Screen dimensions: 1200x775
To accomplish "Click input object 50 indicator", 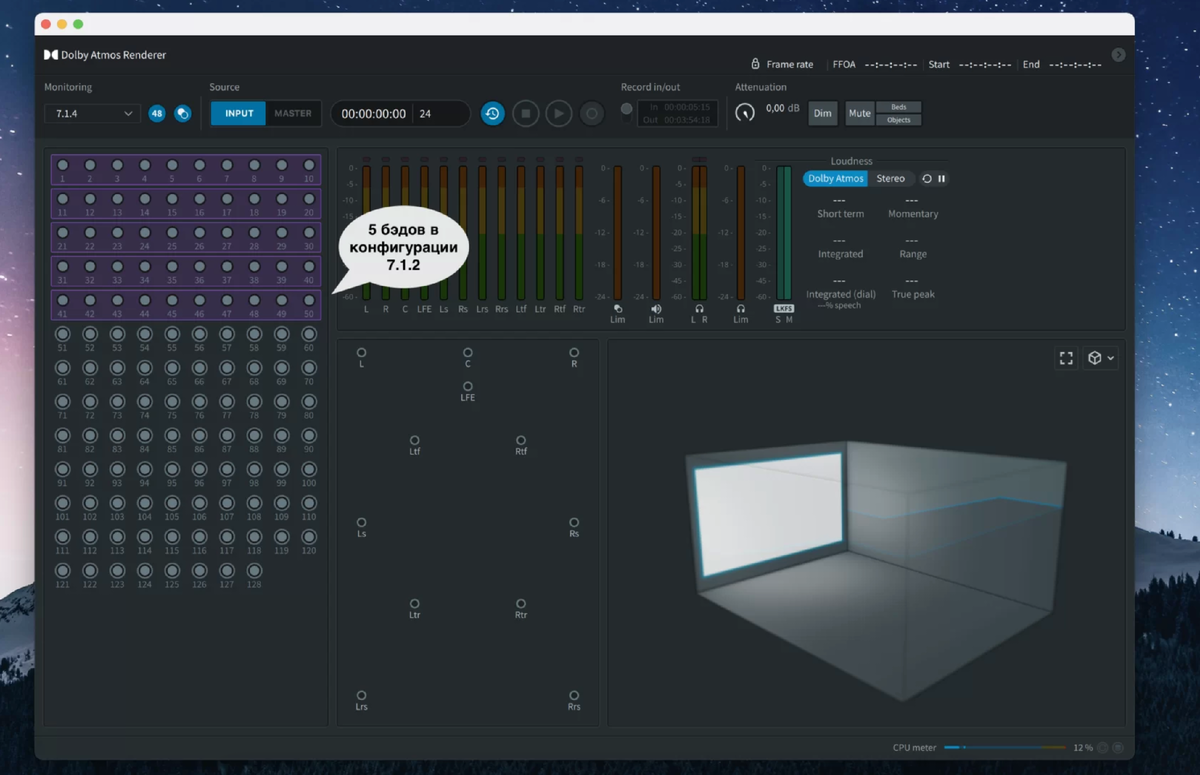I will [x=309, y=301].
